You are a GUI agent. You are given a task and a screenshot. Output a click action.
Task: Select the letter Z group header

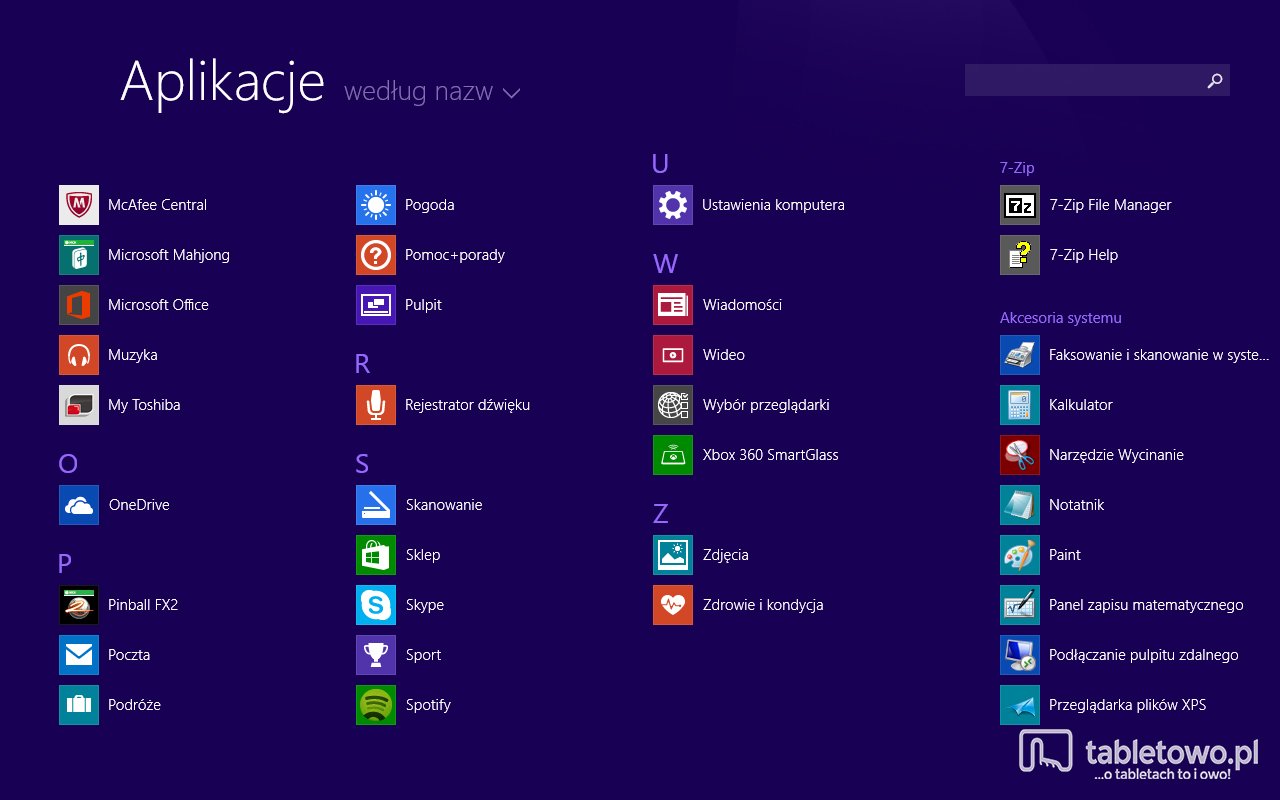pyautogui.click(x=660, y=513)
